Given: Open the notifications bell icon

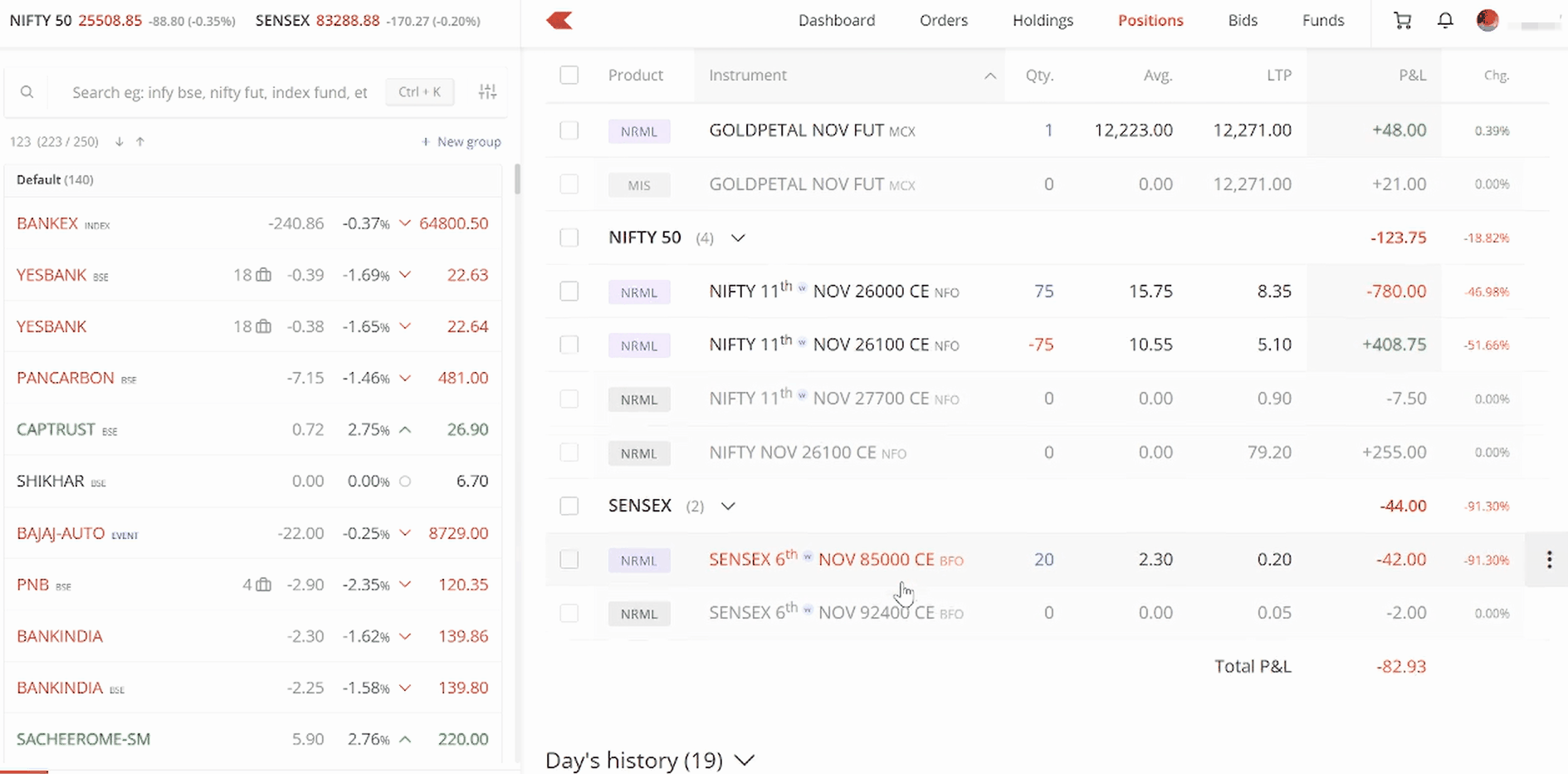Looking at the screenshot, I should [x=1445, y=21].
